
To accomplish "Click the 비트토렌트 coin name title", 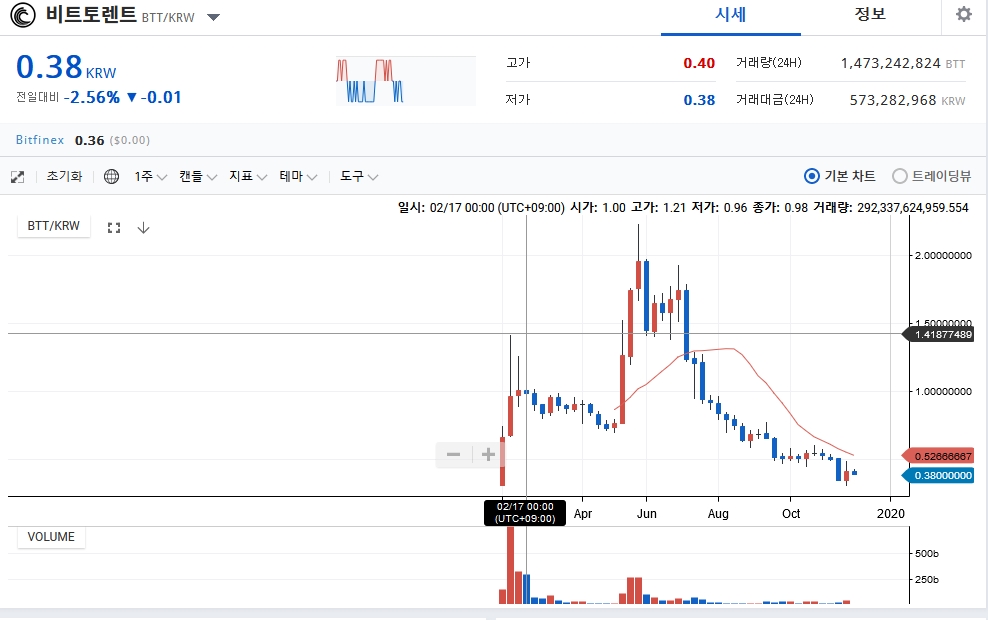I will pyautogui.click(x=91, y=14).
